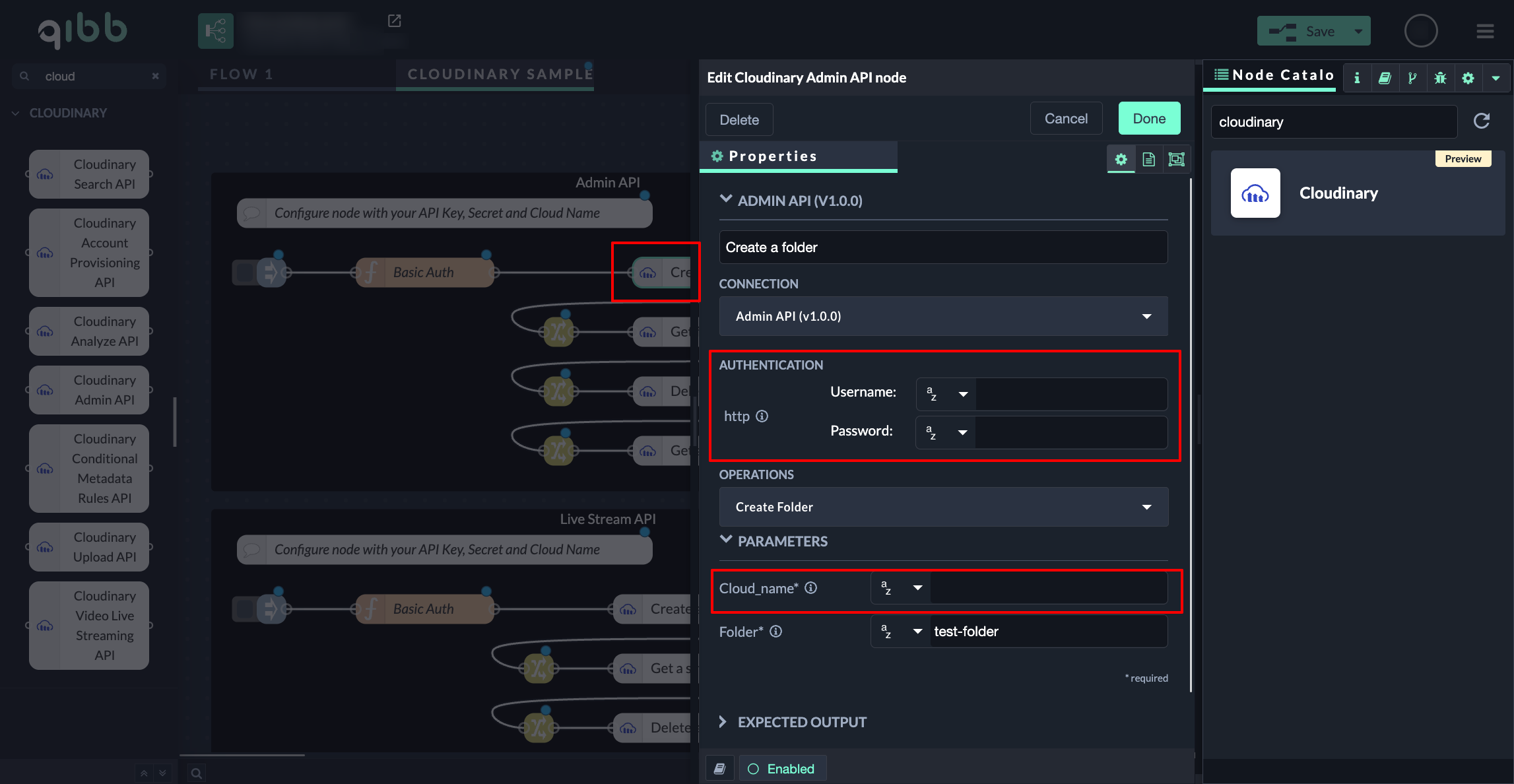This screenshot has height=784, width=1514.
Task: Click the refresh catalog icon
Action: [x=1482, y=121]
